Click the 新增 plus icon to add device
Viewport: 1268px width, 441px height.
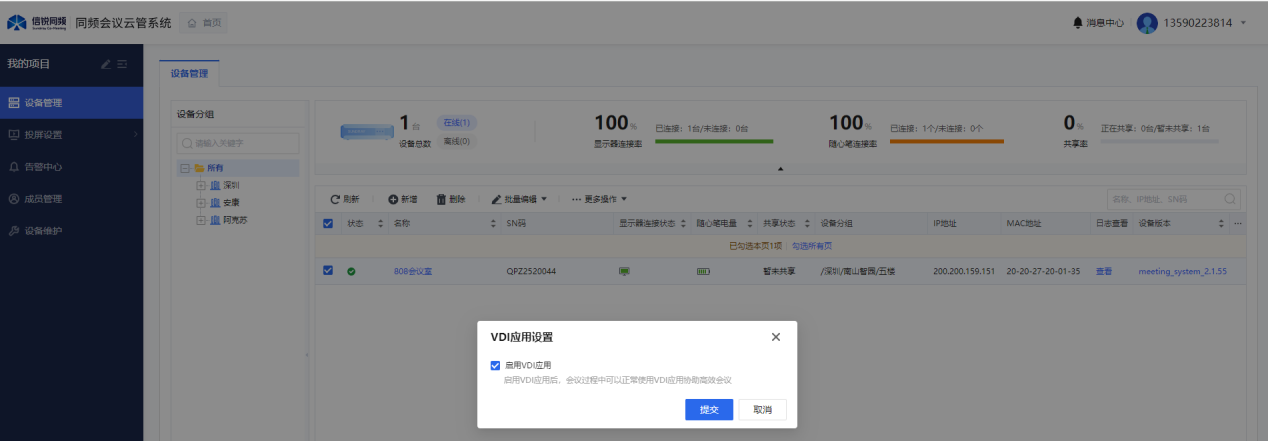coord(393,199)
